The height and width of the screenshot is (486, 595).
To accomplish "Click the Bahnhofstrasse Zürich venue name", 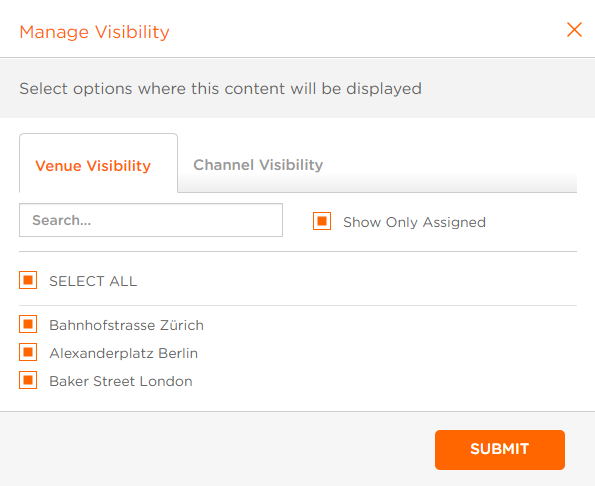I will (x=126, y=325).
